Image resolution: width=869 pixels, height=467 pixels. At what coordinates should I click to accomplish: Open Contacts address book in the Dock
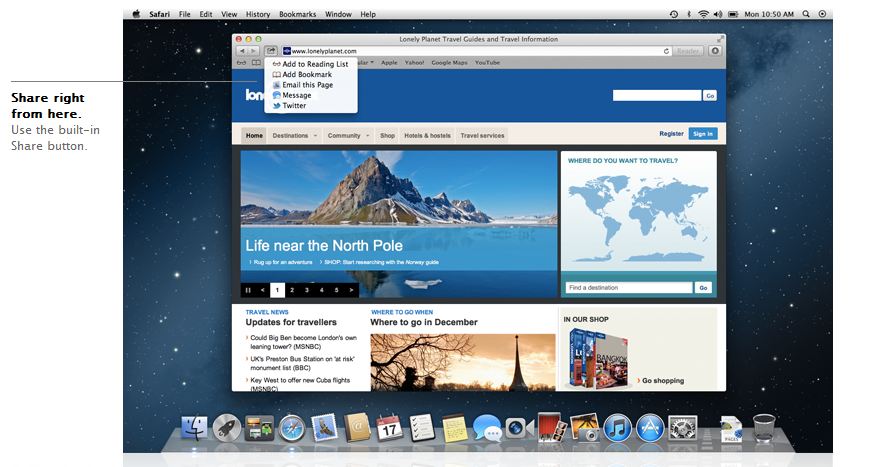pos(357,428)
